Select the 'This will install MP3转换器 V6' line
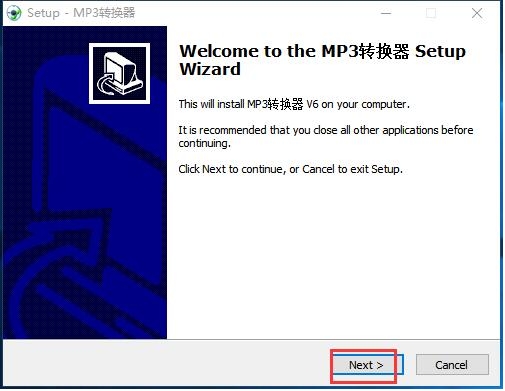Screen dimensions: 505x391 pos(294,104)
